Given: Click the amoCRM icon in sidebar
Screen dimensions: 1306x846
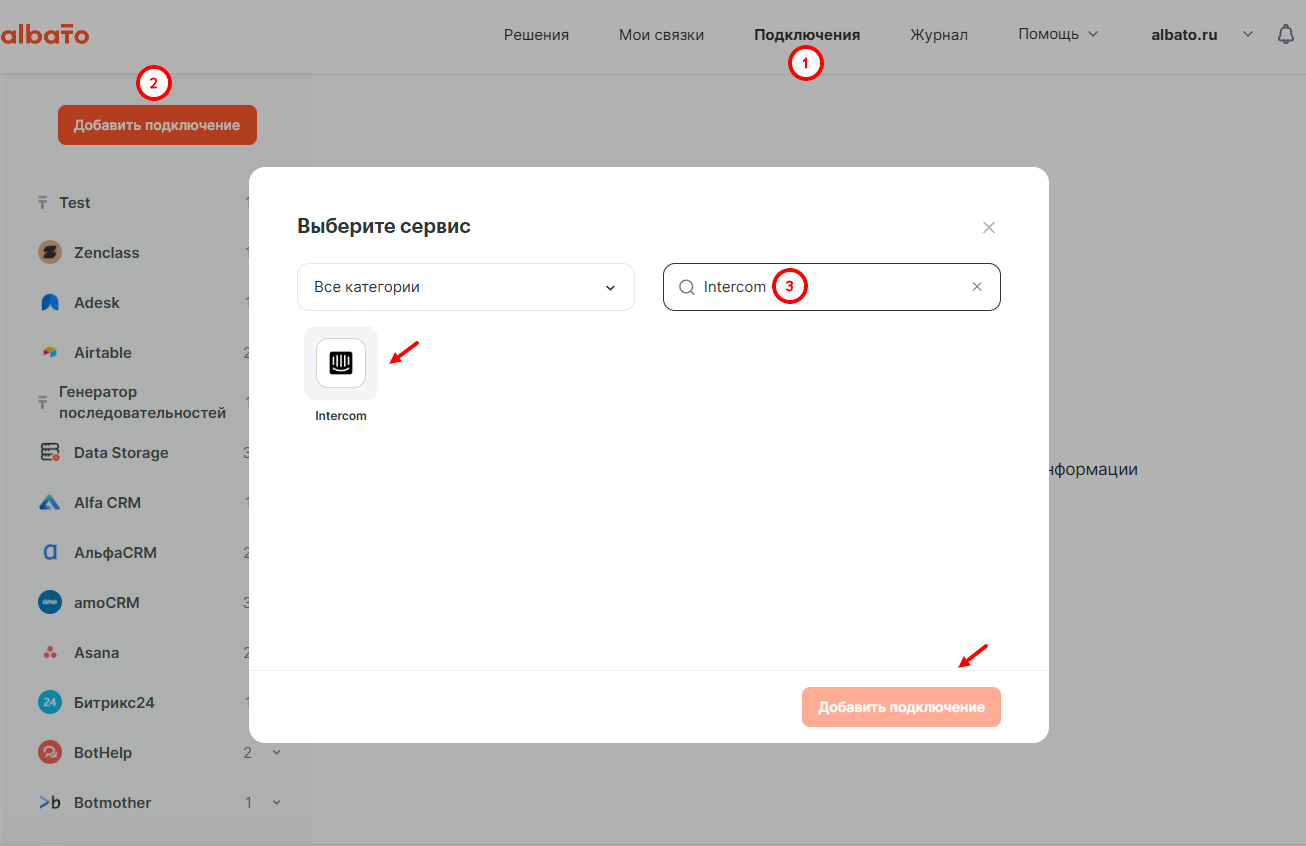Looking at the screenshot, I should tap(50, 603).
